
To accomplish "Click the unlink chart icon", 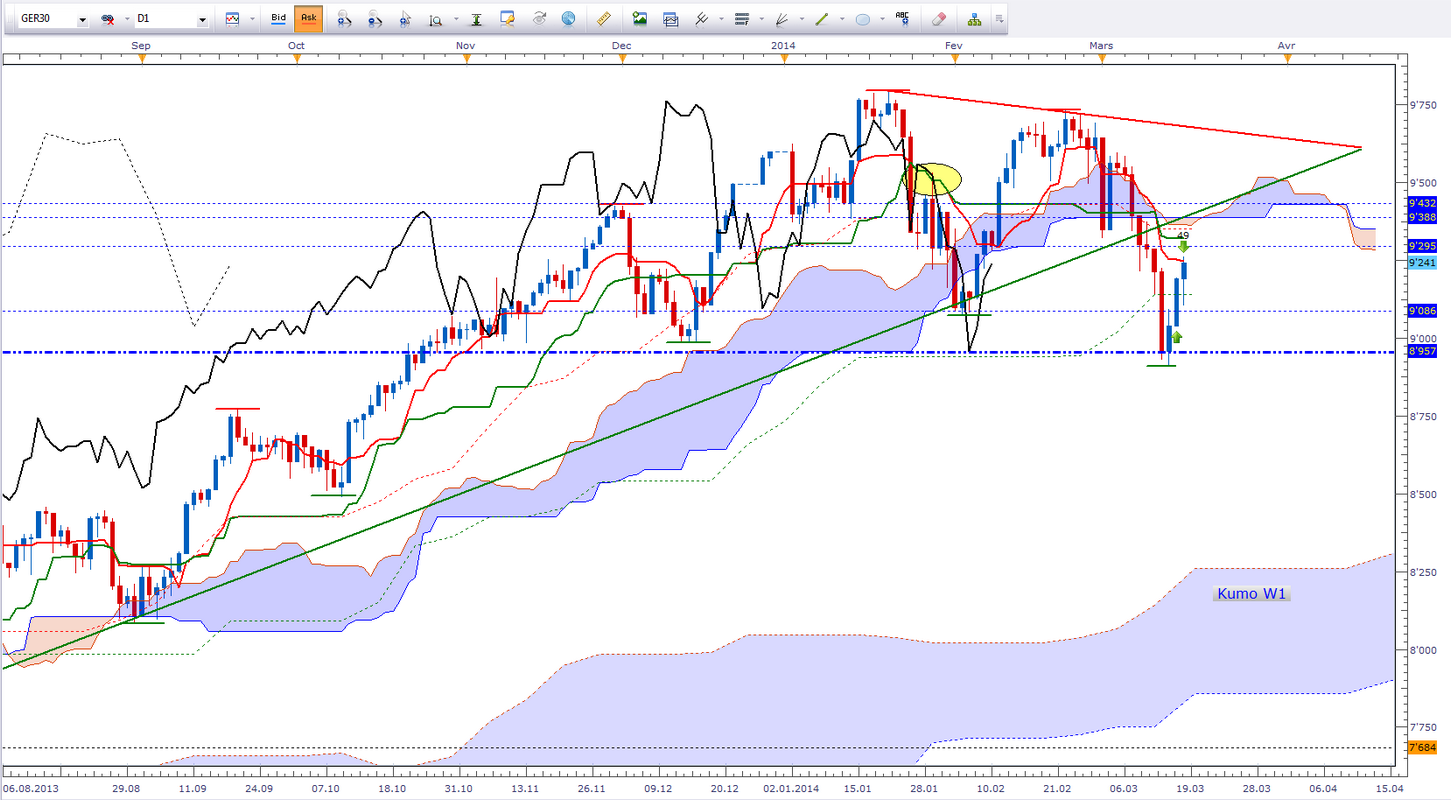I will pyautogui.click(x=107, y=19).
